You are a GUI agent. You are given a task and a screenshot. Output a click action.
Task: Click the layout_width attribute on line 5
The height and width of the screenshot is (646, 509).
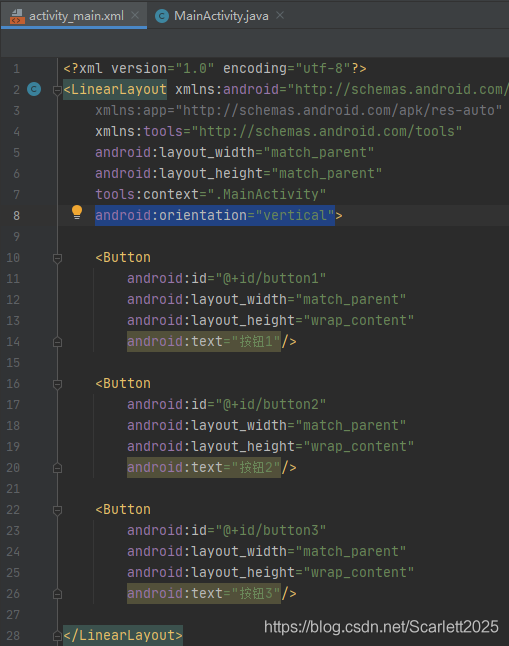point(235,152)
